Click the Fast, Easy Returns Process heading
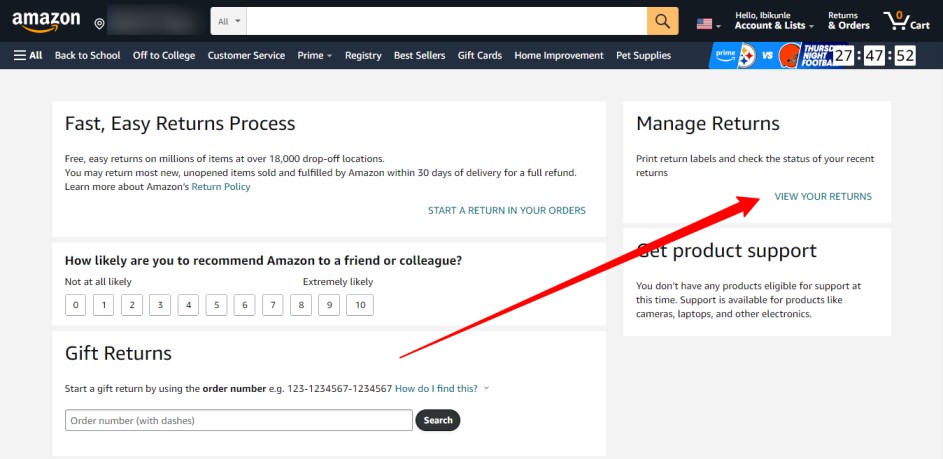 pos(180,124)
